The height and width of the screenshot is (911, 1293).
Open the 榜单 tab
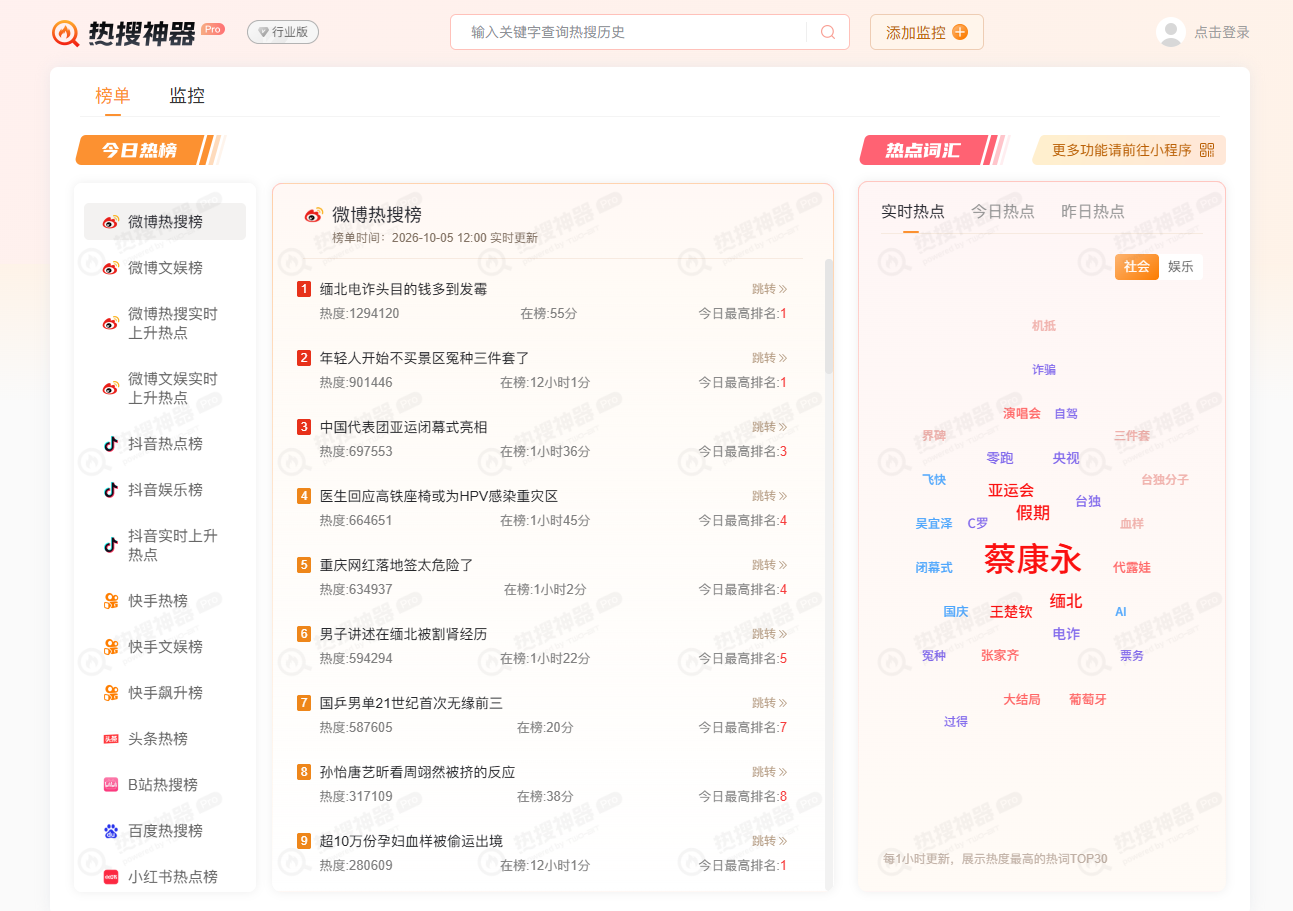tap(113, 96)
